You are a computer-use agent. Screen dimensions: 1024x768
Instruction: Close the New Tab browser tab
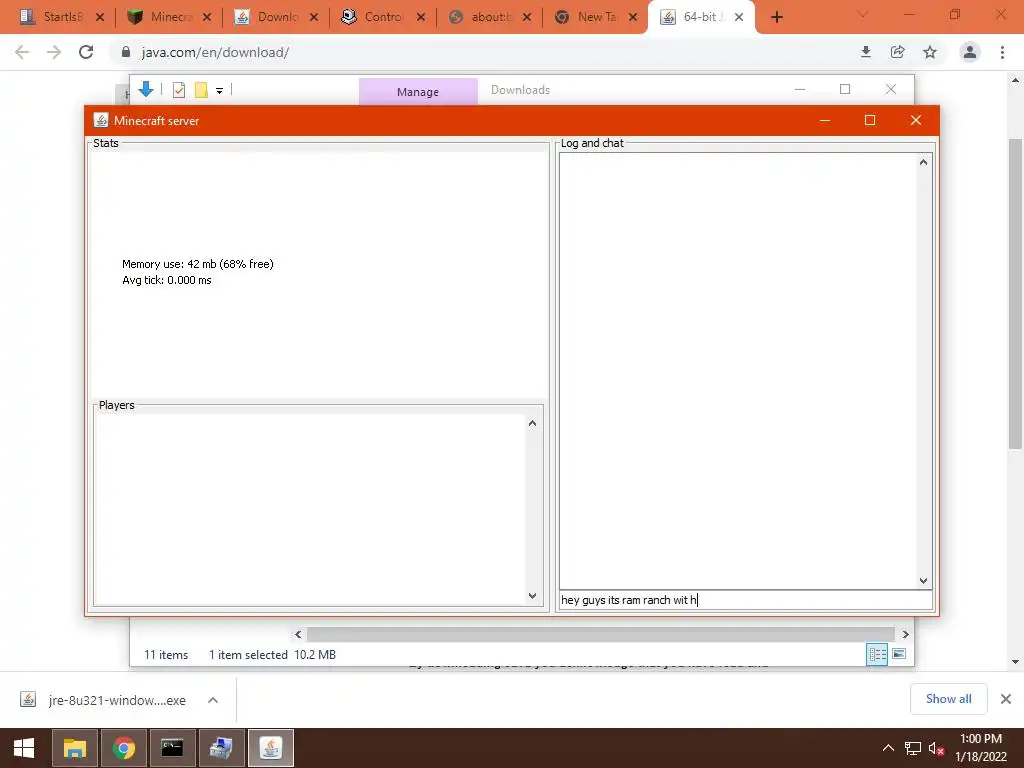633,18
